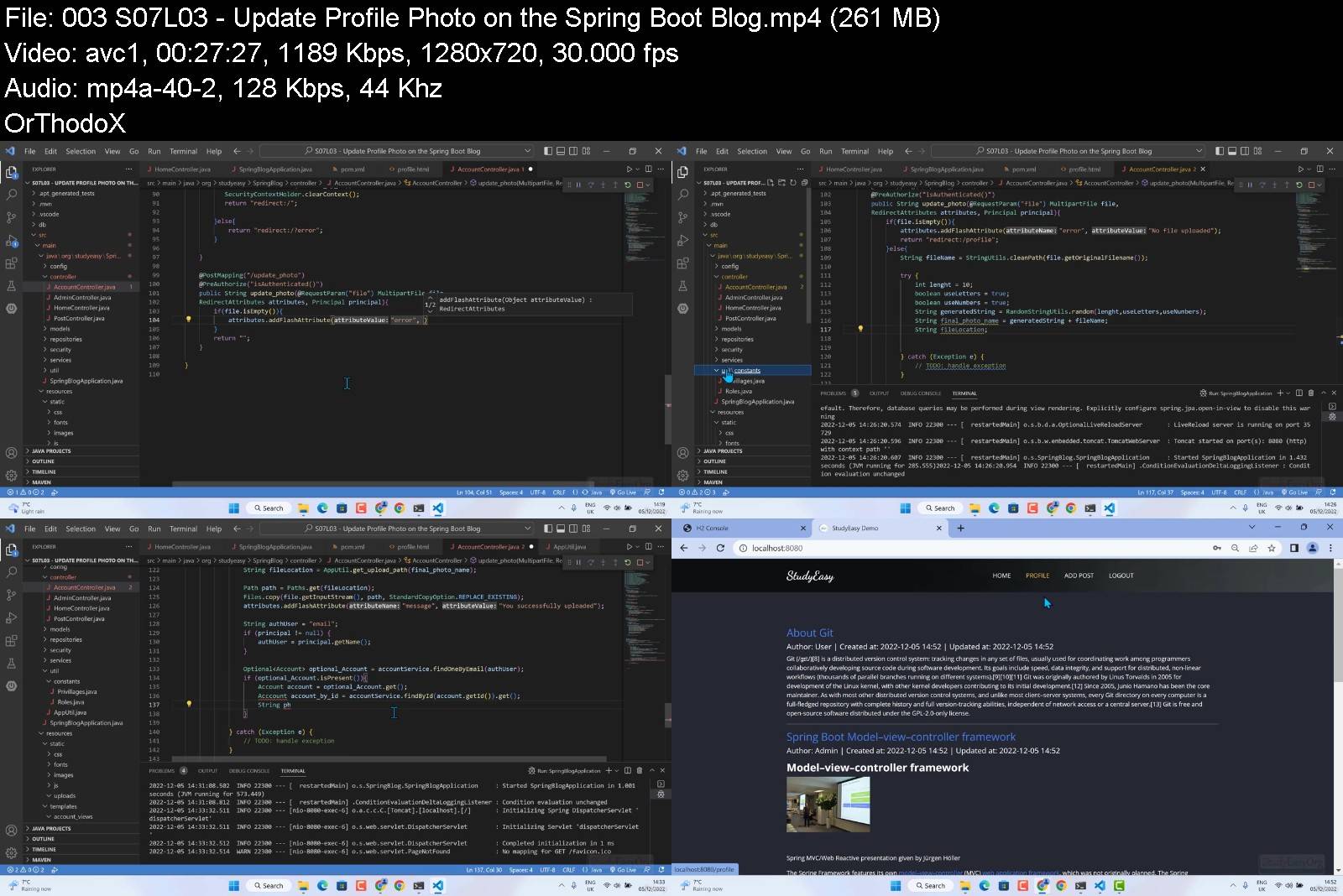This screenshot has width=1343, height=896.
Task: Split editor right in bottom-left VS Code window
Action: [x=651, y=547]
